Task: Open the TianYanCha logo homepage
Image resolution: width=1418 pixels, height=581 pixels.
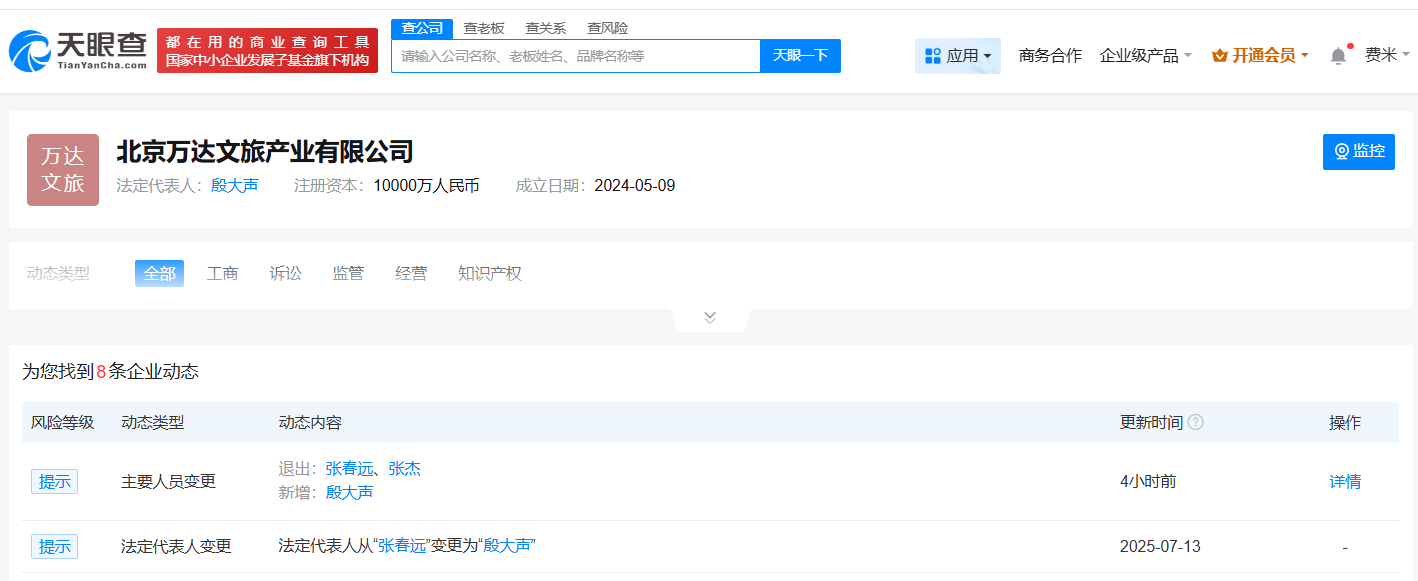Action: tap(78, 50)
